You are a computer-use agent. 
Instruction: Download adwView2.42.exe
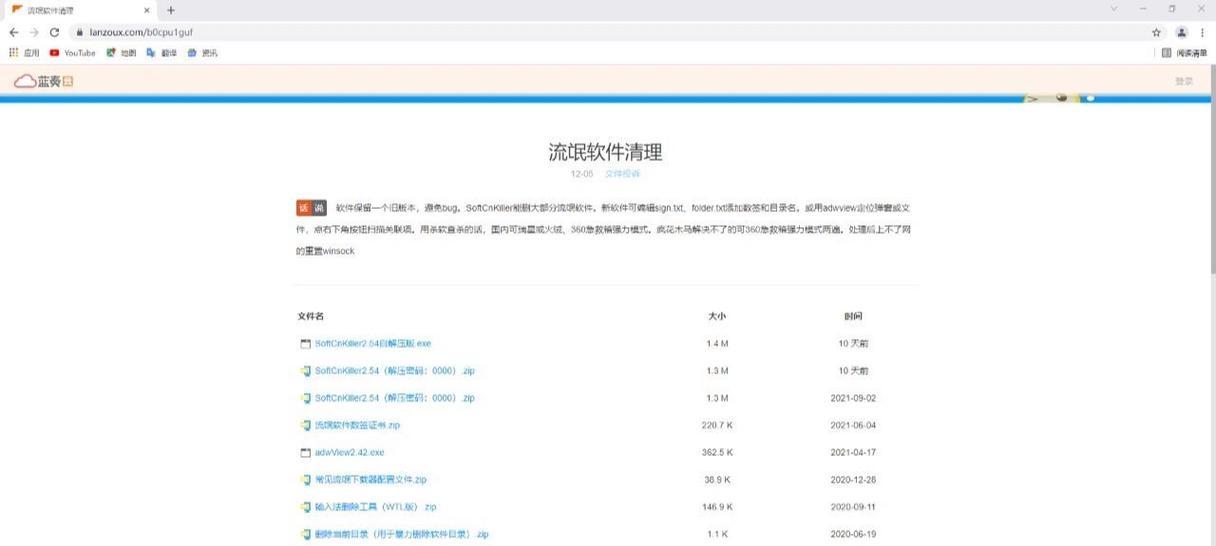click(349, 452)
